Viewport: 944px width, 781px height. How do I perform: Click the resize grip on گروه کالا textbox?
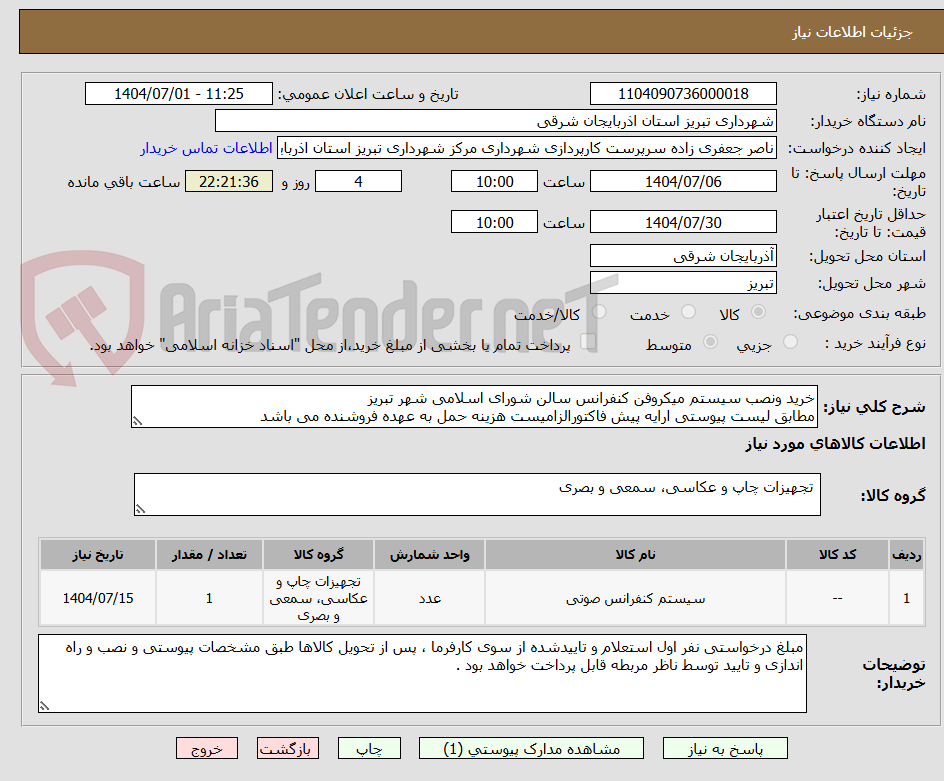click(x=140, y=507)
